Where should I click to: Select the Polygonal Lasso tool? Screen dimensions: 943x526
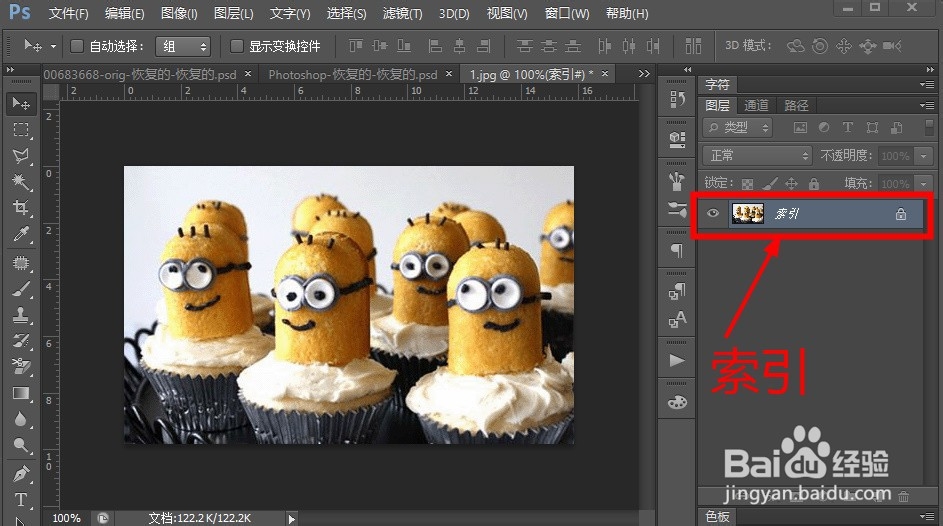tap(21, 156)
